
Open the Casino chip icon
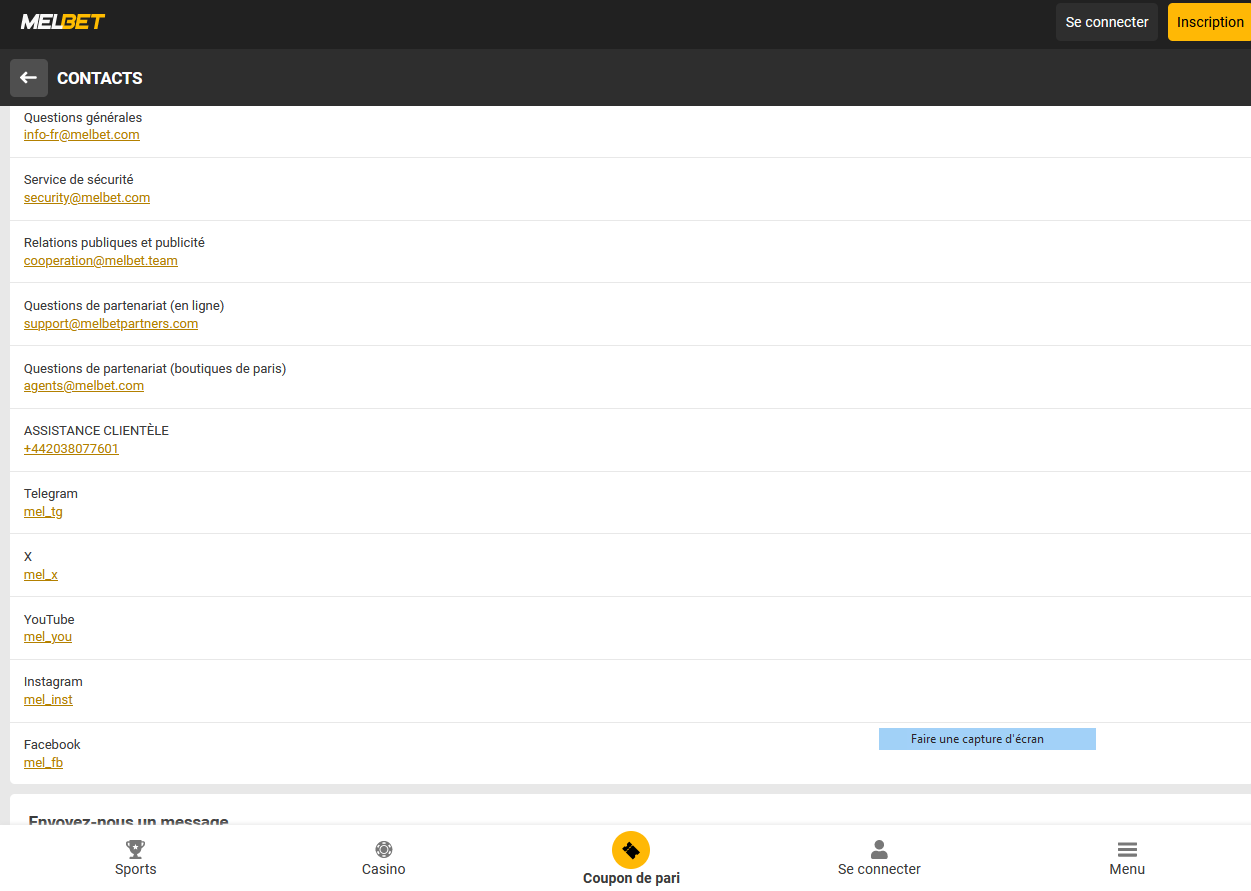click(x=383, y=849)
